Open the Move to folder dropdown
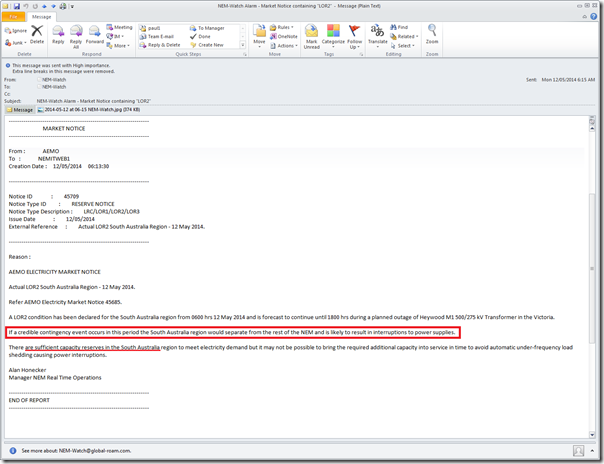This screenshot has height=464, width=604. [259, 37]
